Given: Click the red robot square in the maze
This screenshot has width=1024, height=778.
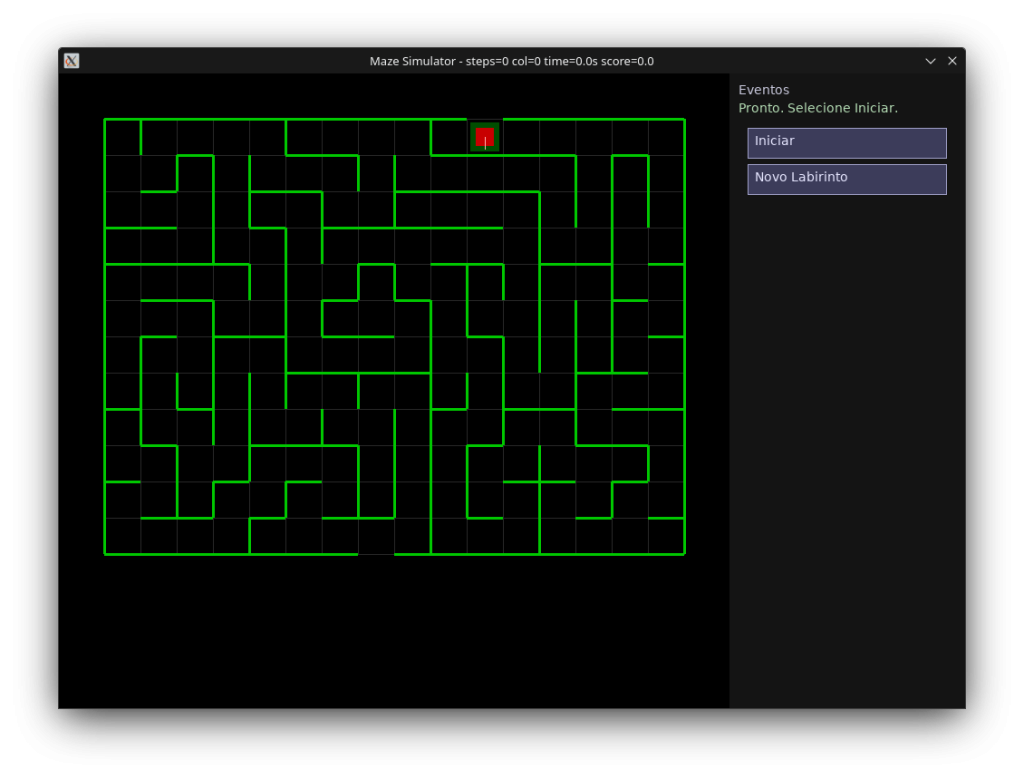Looking at the screenshot, I should 485,136.
